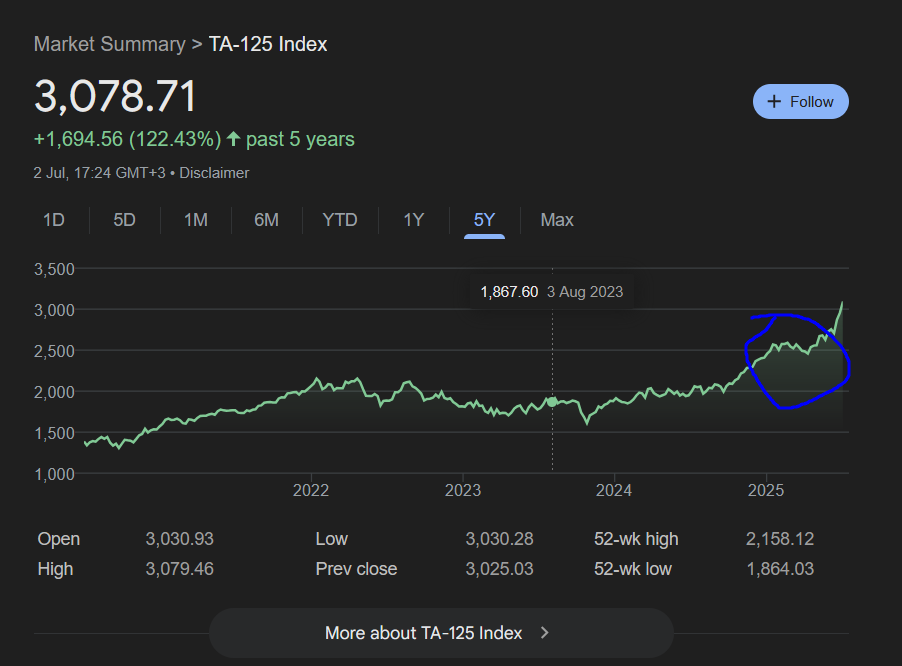Click the 3,000 y-axis label
The width and height of the screenshot is (902, 666).
(x=54, y=310)
